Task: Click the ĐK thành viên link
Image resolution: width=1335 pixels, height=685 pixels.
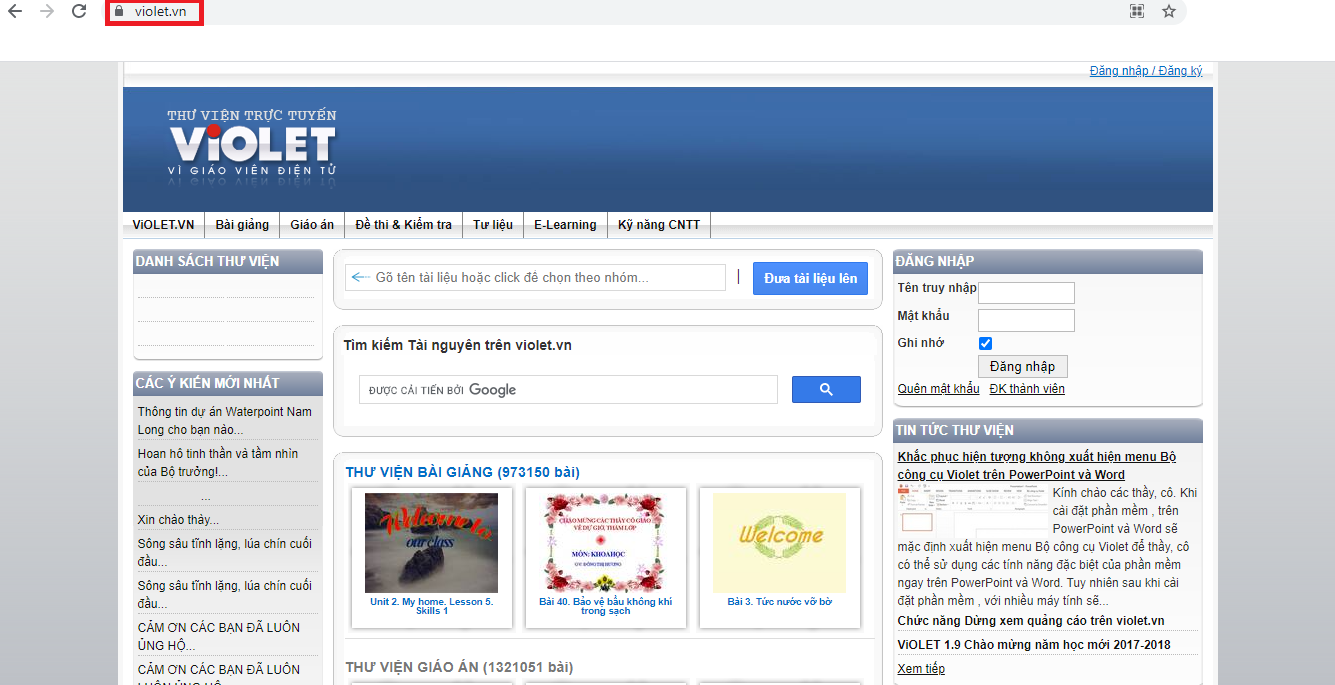Action: point(1027,389)
